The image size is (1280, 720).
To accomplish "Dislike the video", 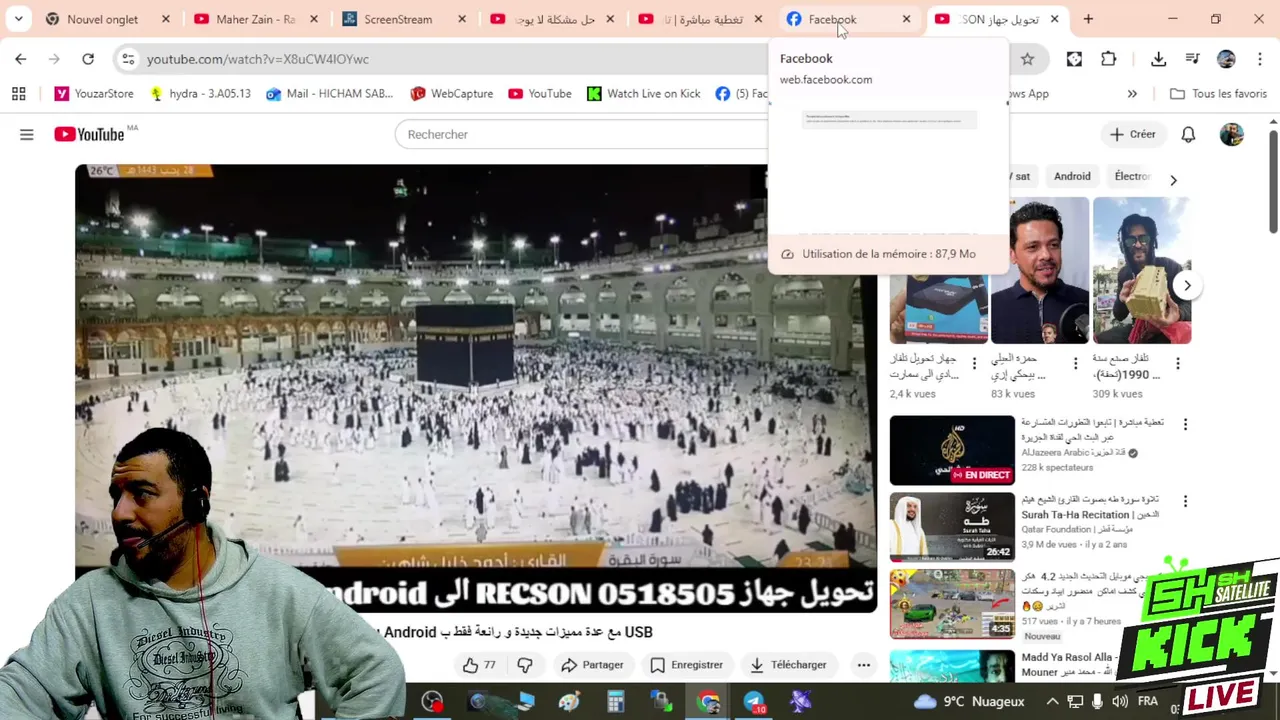I will pyautogui.click(x=525, y=665).
